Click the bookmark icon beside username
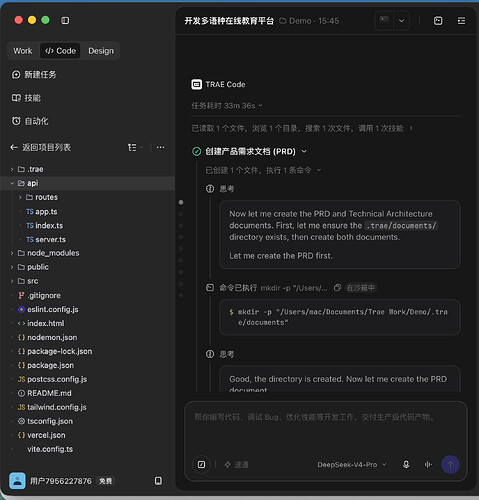Image resolution: width=479 pixels, height=500 pixels. (158, 481)
